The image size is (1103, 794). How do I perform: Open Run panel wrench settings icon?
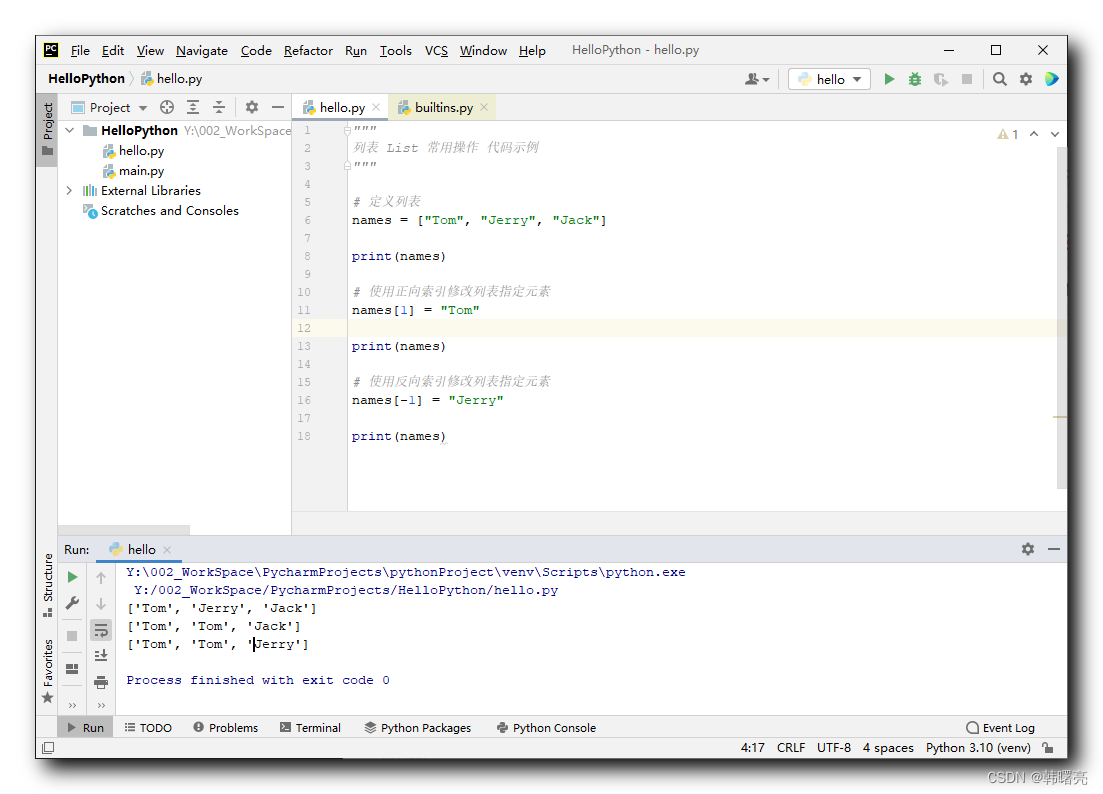(72, 603)
